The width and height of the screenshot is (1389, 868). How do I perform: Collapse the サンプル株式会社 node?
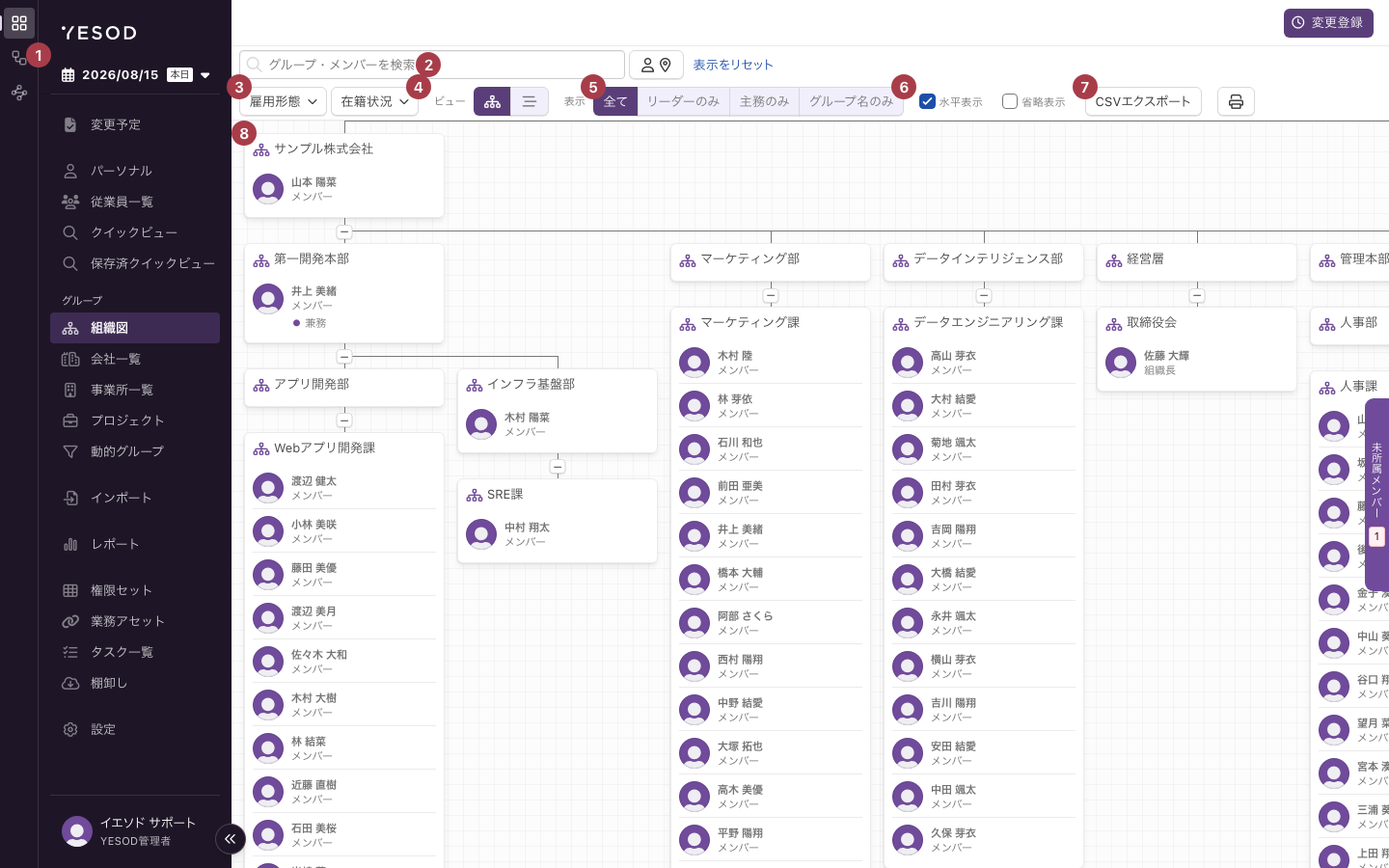[344, 232]
